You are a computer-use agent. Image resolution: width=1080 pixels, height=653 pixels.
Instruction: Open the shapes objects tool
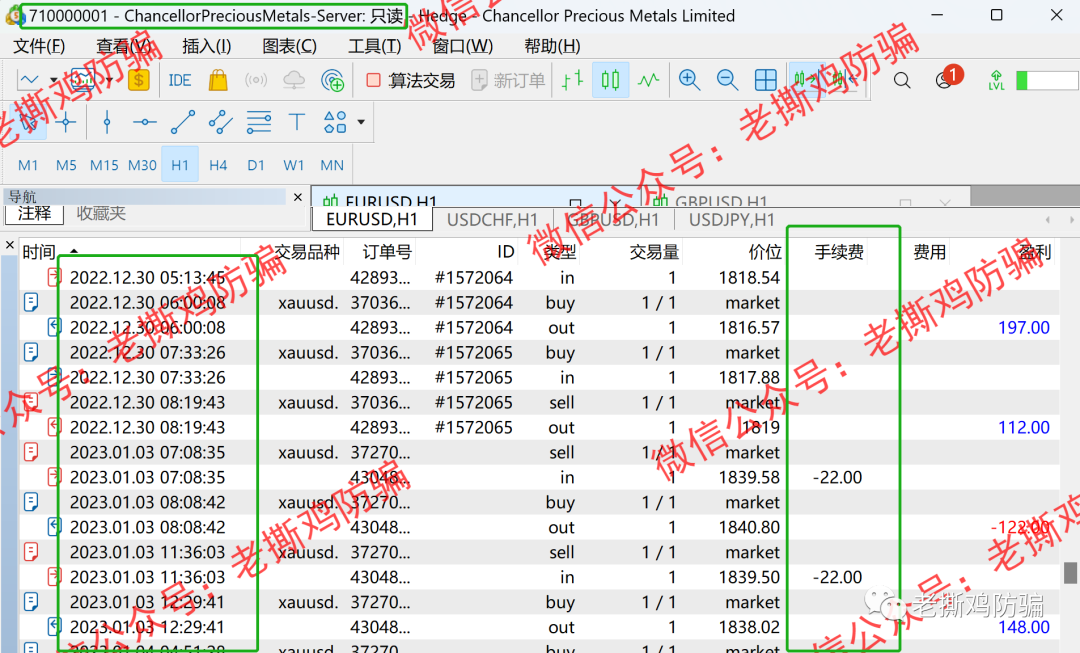pyautogui.click(x=335, y=123)
